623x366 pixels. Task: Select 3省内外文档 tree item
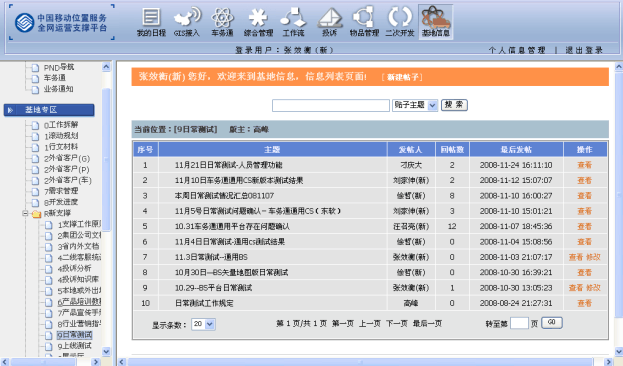click(78, 246)
